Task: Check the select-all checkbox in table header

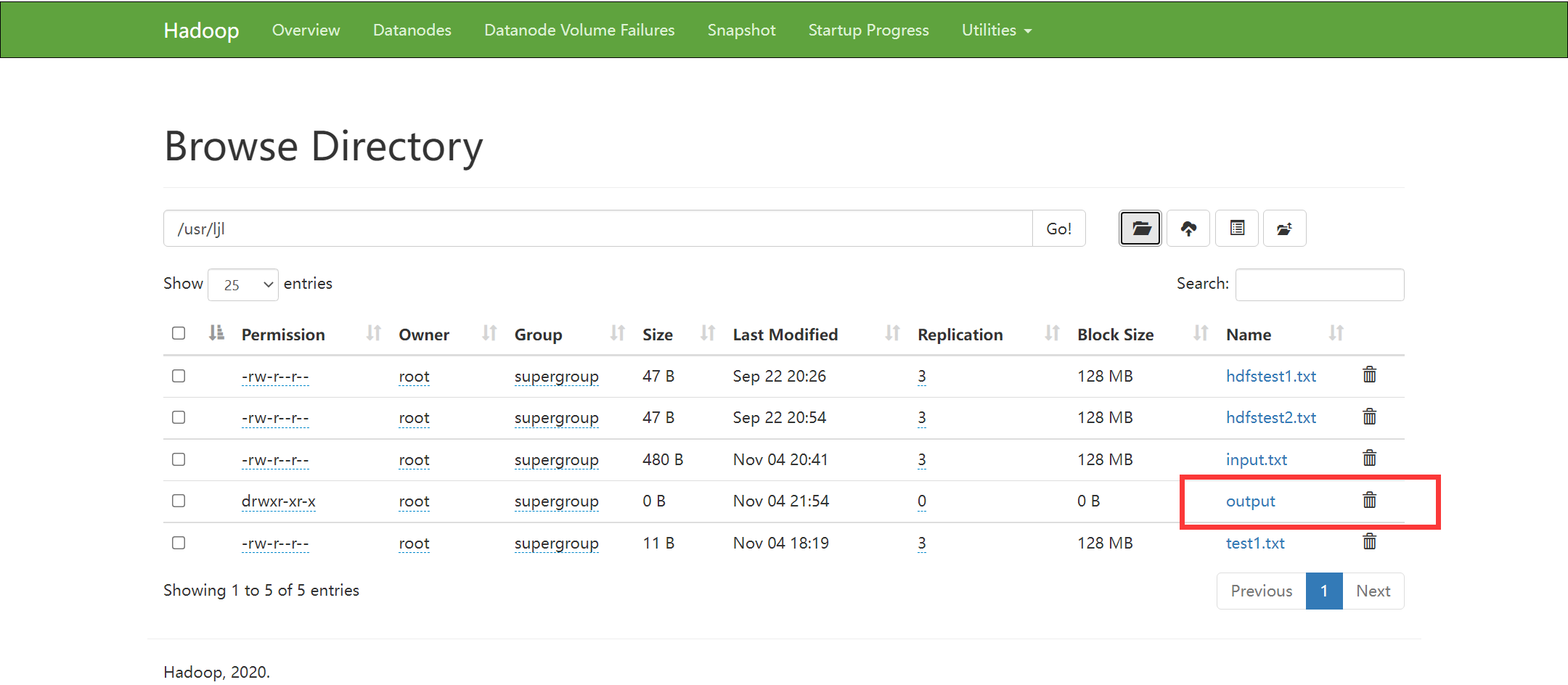Action: pos(179,333)
